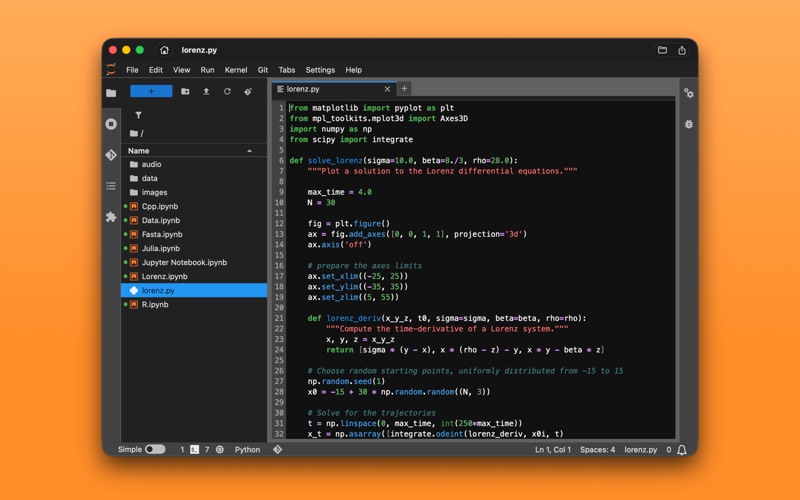Open the debugger panel bug icon

(688, 124)
